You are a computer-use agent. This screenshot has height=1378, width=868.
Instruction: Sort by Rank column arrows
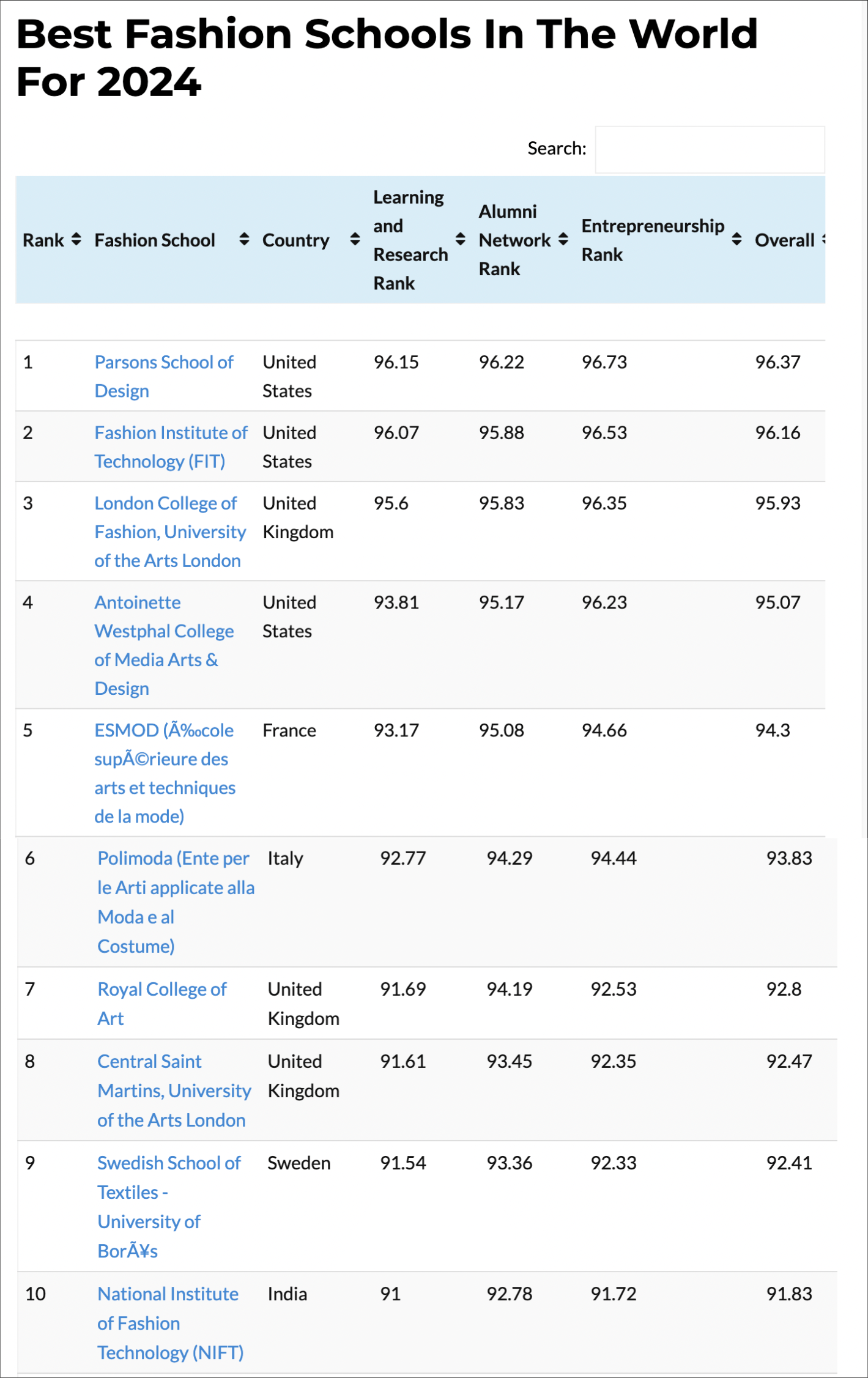coord(76,239)
